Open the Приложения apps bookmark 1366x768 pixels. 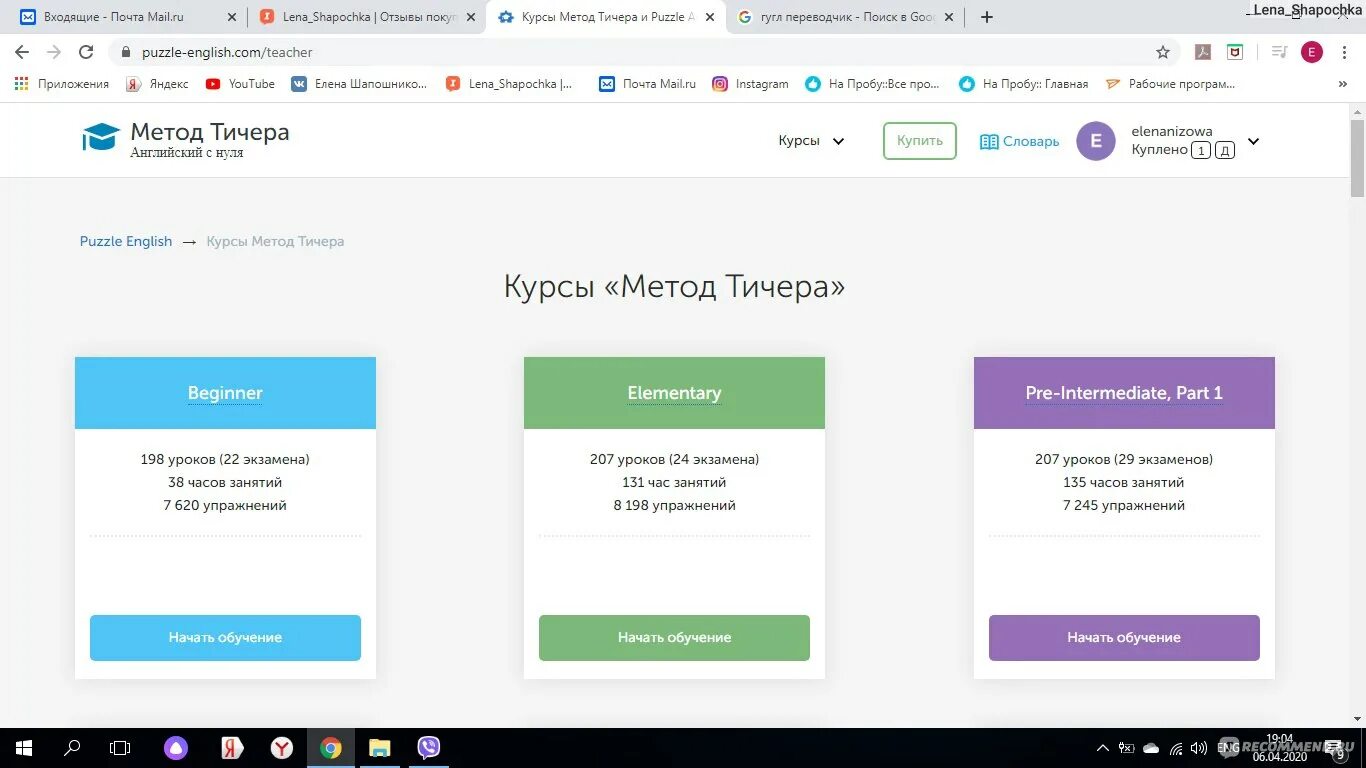coord(62,84)
